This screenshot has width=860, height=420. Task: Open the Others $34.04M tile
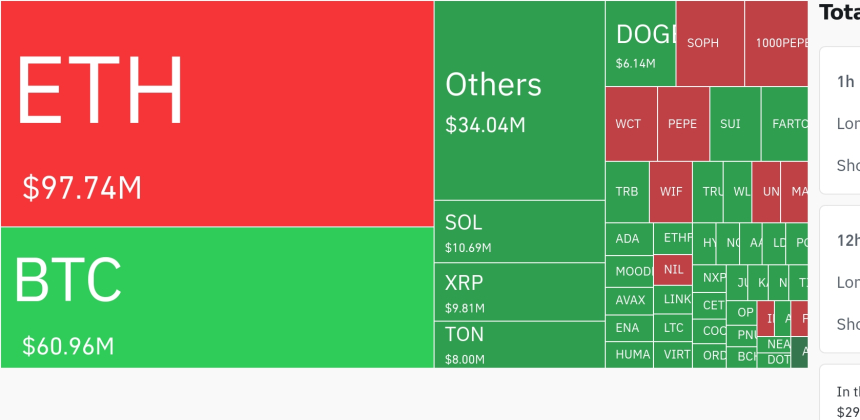tap(520, 100)
